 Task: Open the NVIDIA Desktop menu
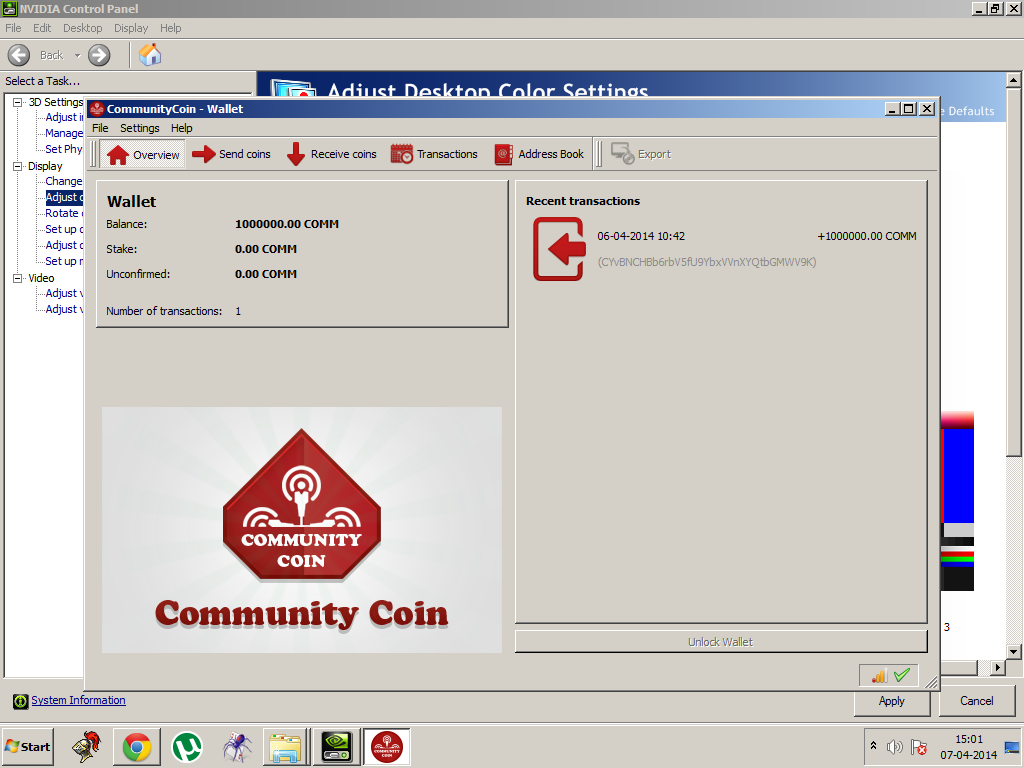pyautogui.click(x=82, y=28)
